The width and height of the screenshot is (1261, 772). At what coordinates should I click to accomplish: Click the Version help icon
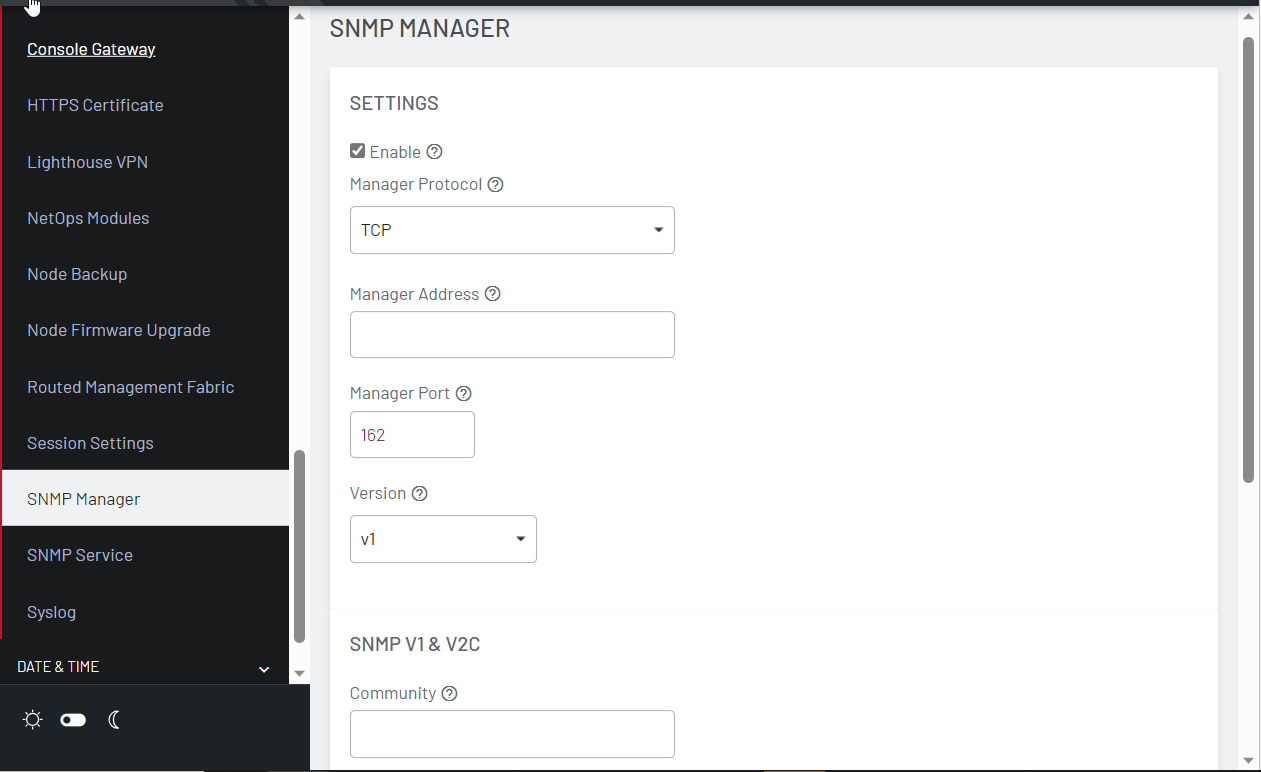(418, 493)
